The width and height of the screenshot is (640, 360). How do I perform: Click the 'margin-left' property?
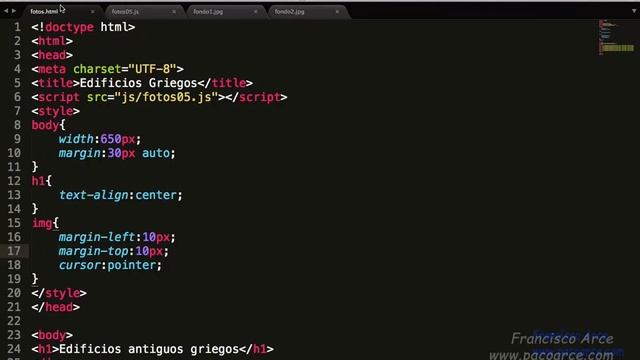(x=97, y=237)
